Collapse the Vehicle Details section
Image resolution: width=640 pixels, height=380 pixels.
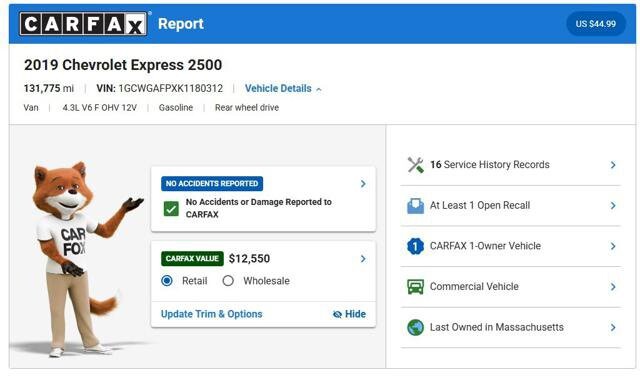283,89
